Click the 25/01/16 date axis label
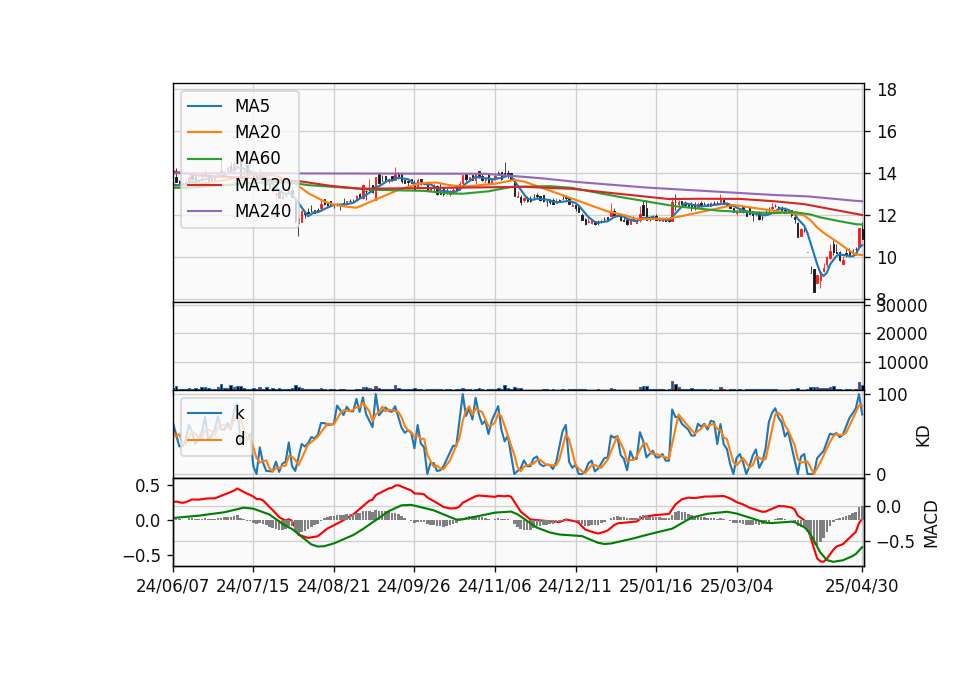The image size is (960, 690). 655,586
